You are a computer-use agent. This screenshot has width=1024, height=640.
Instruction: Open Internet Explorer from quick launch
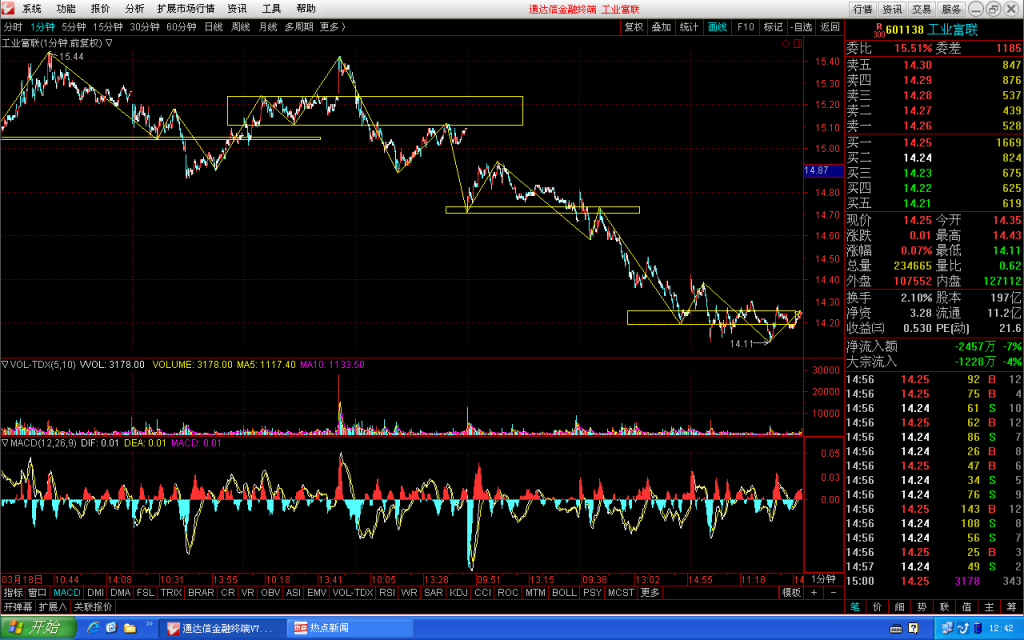click(x=93, y=628)
